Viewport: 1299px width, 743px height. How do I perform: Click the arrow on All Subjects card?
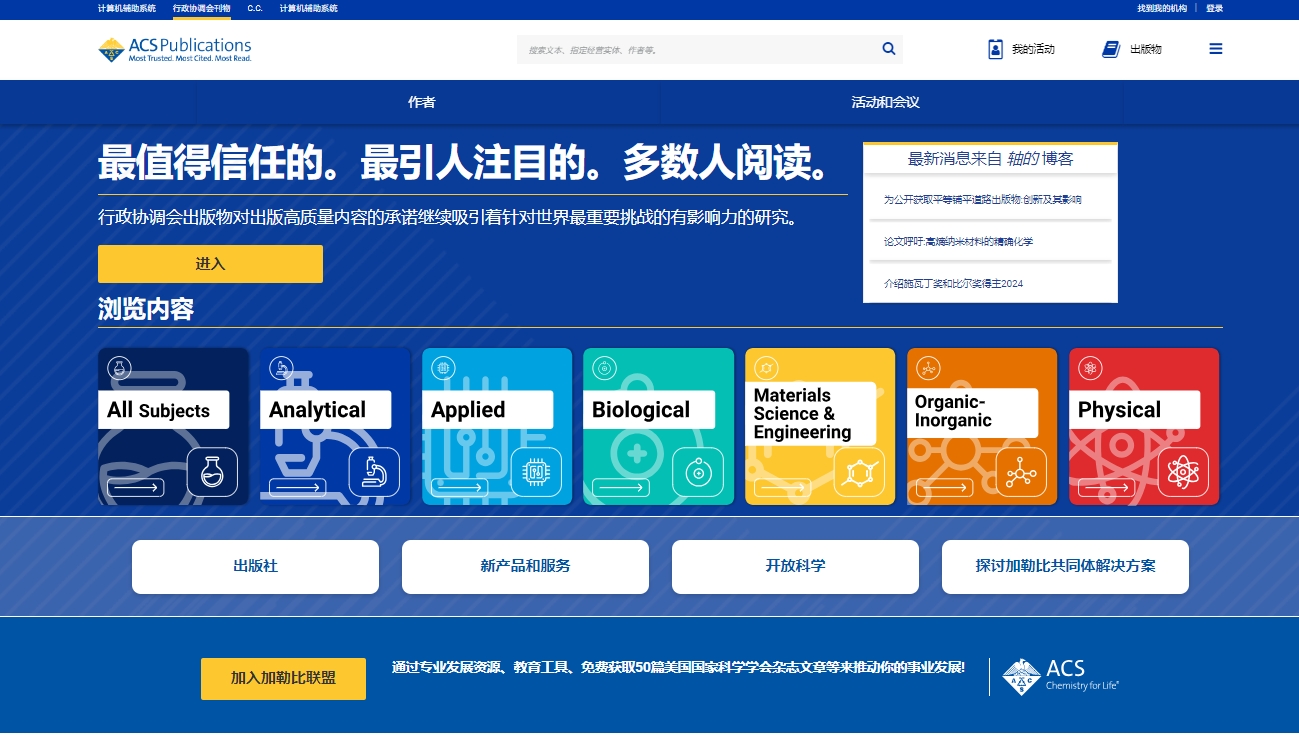(136, 488)
